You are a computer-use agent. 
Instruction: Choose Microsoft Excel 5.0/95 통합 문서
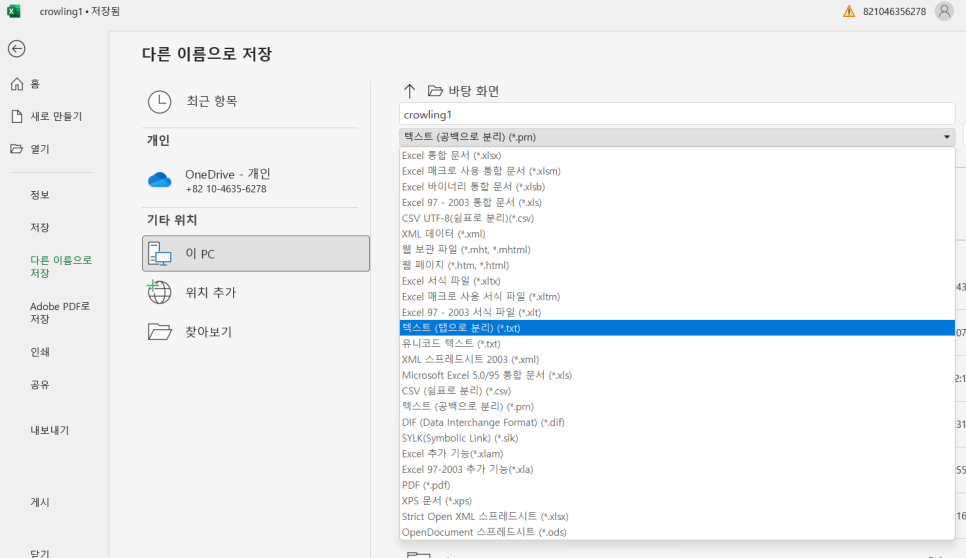[x=677, y=375]
